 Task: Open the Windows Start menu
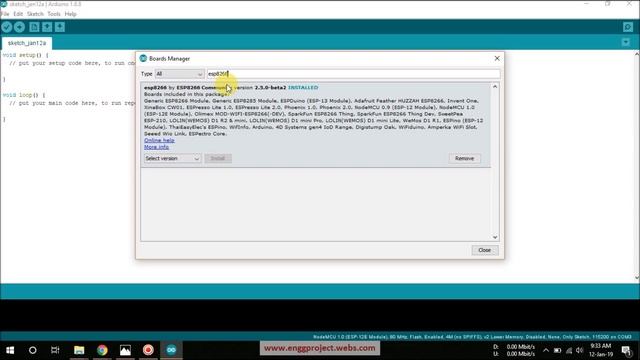tap(10, 350)
